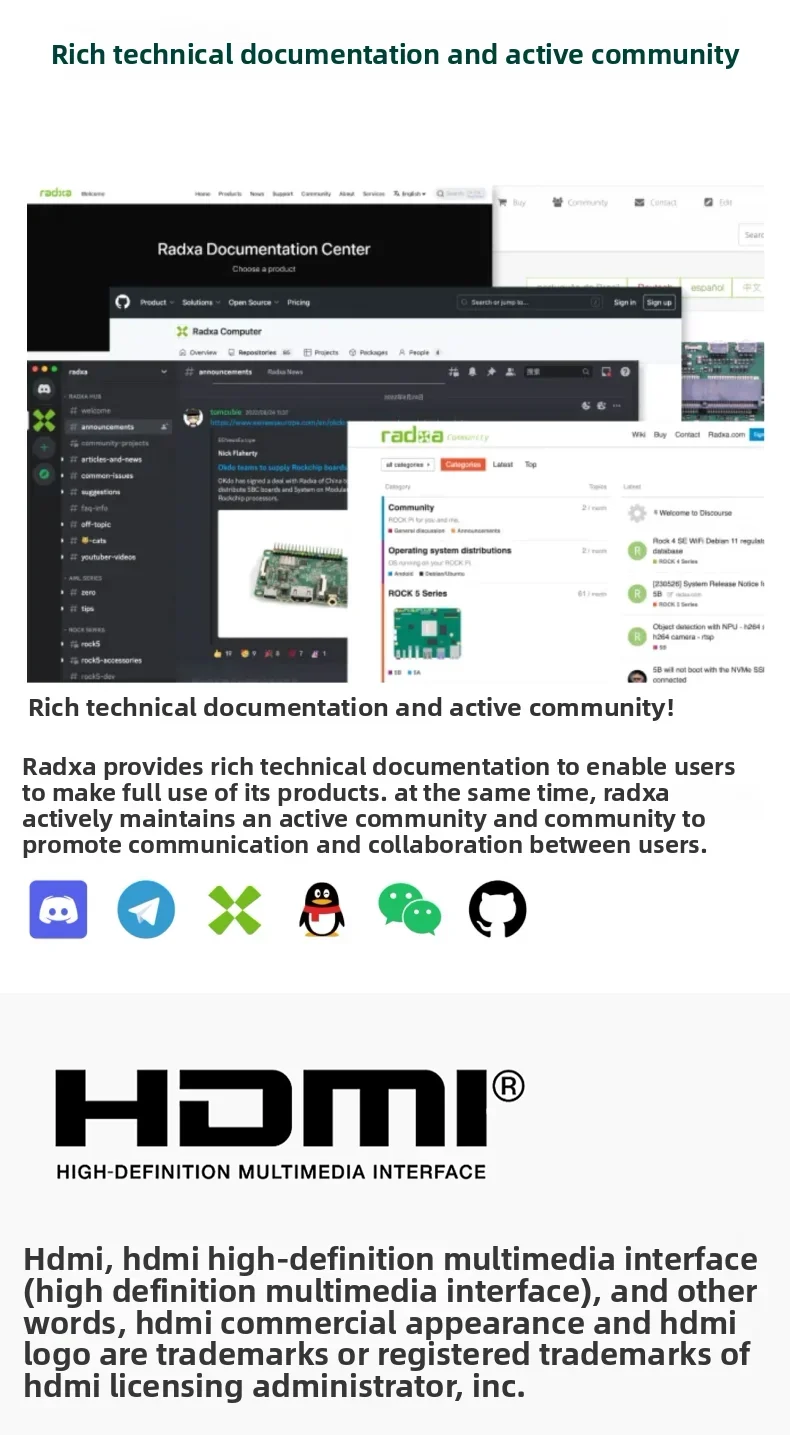Select the Categories tab on the forum

pyautogui.click(x=463, y=464)
